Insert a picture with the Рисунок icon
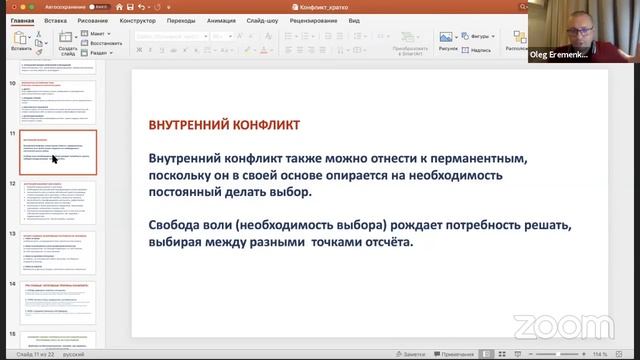 point(446,37)
